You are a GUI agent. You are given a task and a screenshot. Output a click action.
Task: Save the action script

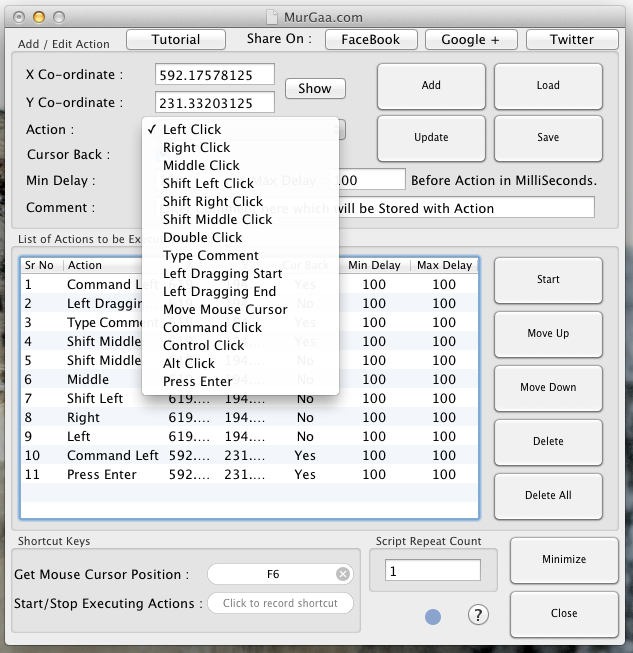(x=548, y=138)
